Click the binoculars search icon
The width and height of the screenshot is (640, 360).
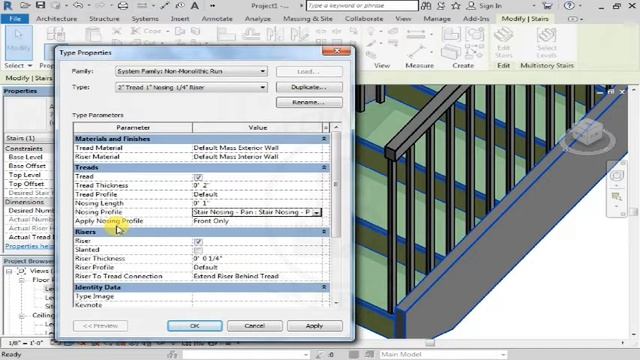(426, 6)
